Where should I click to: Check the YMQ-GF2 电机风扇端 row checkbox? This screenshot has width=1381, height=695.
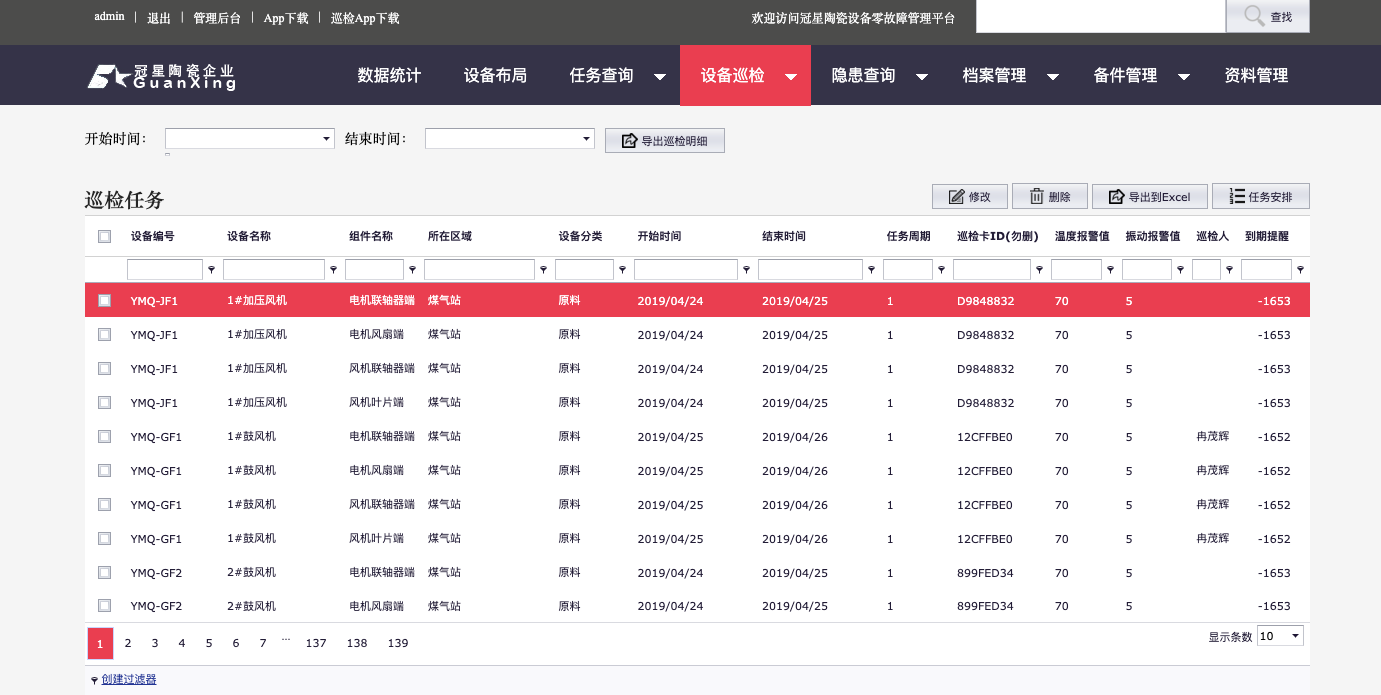click(104, 606)
